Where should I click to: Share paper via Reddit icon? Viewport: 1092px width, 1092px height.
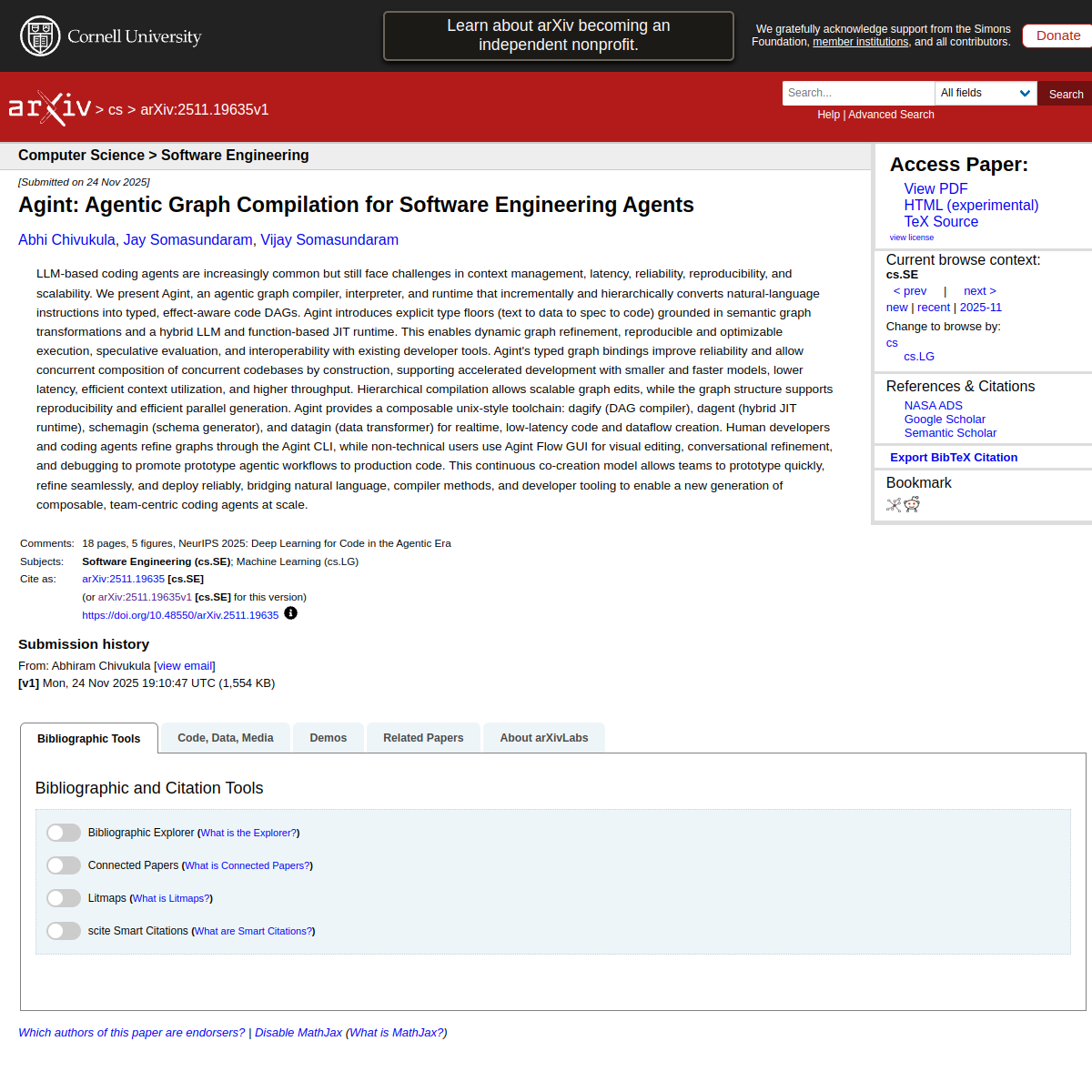(x=912, y=505)
